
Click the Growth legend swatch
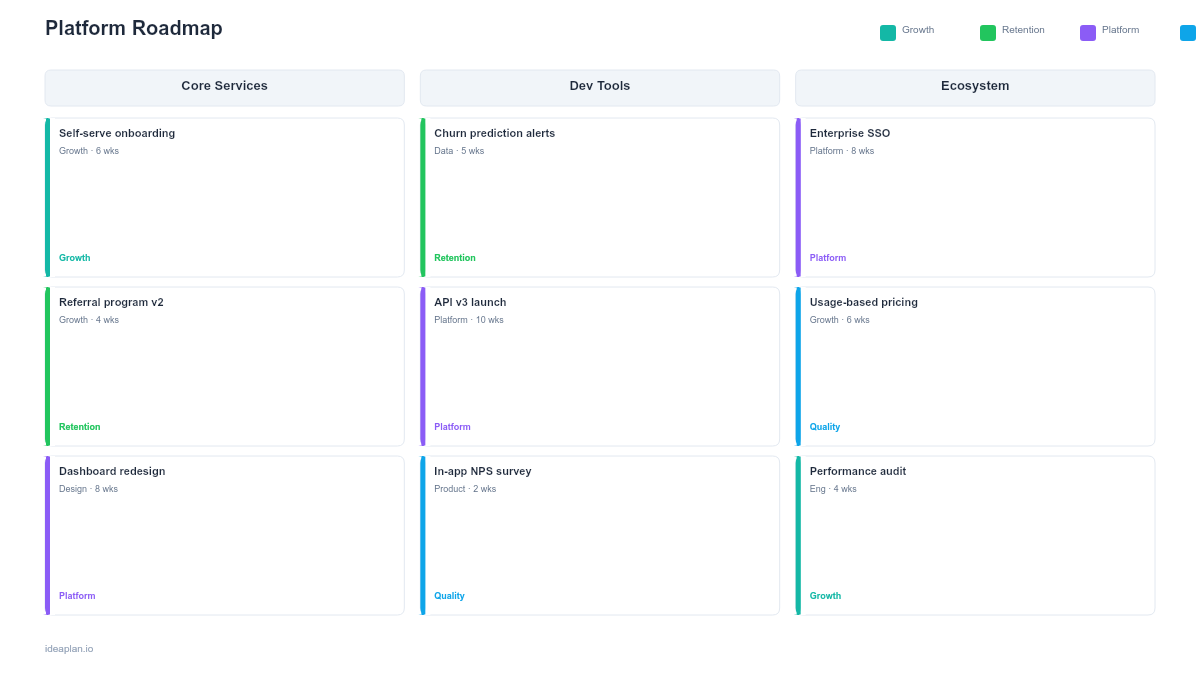click(x=886, y=32)
